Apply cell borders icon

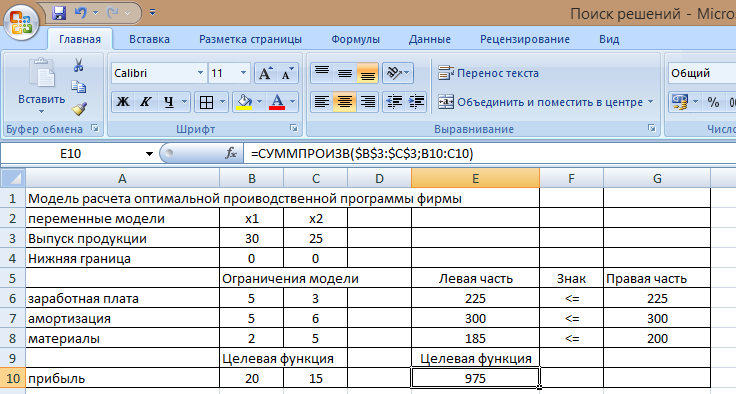(x=207, y=102)
